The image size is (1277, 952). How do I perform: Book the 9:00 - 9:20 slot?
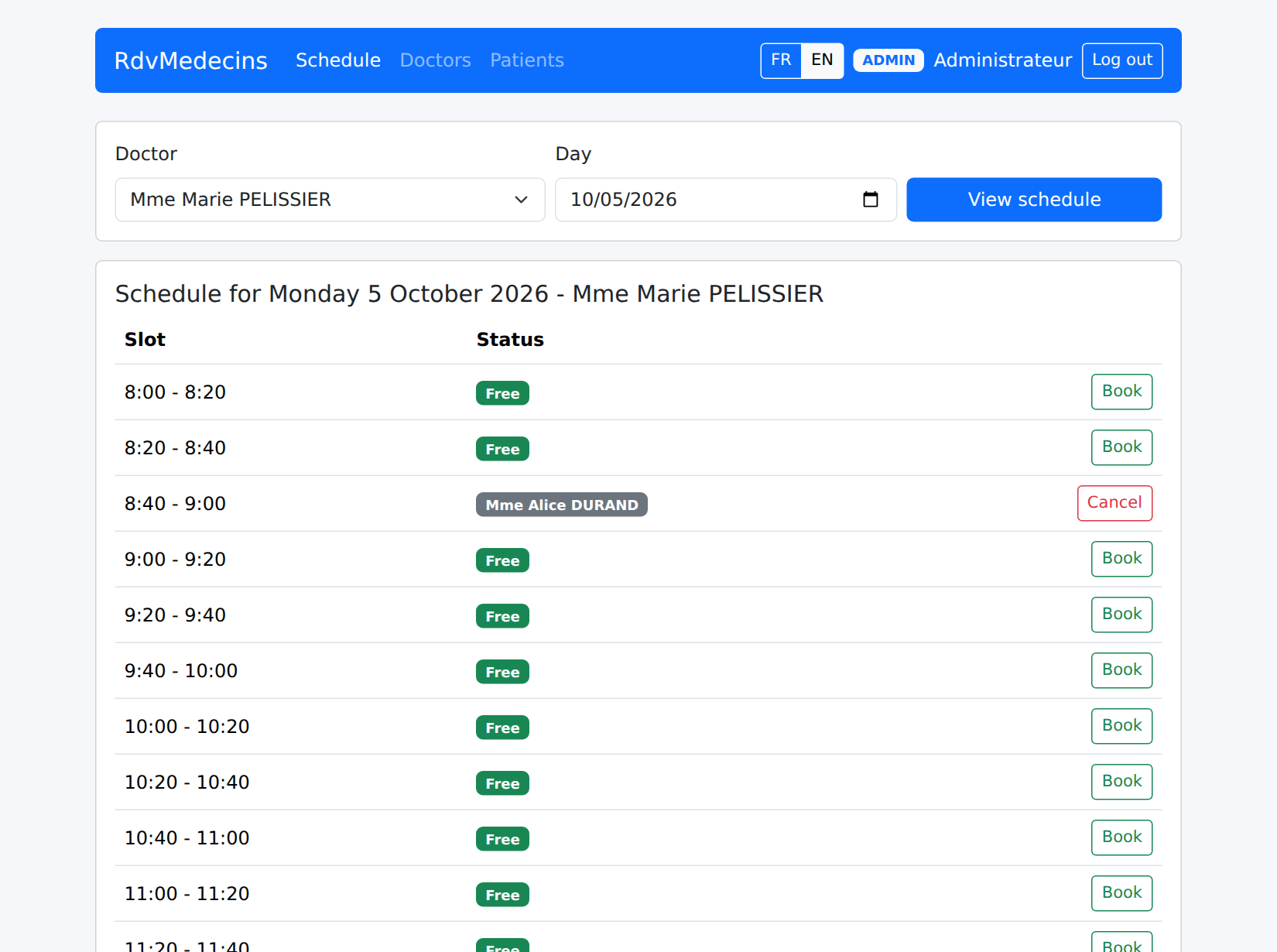(1121, 559)
